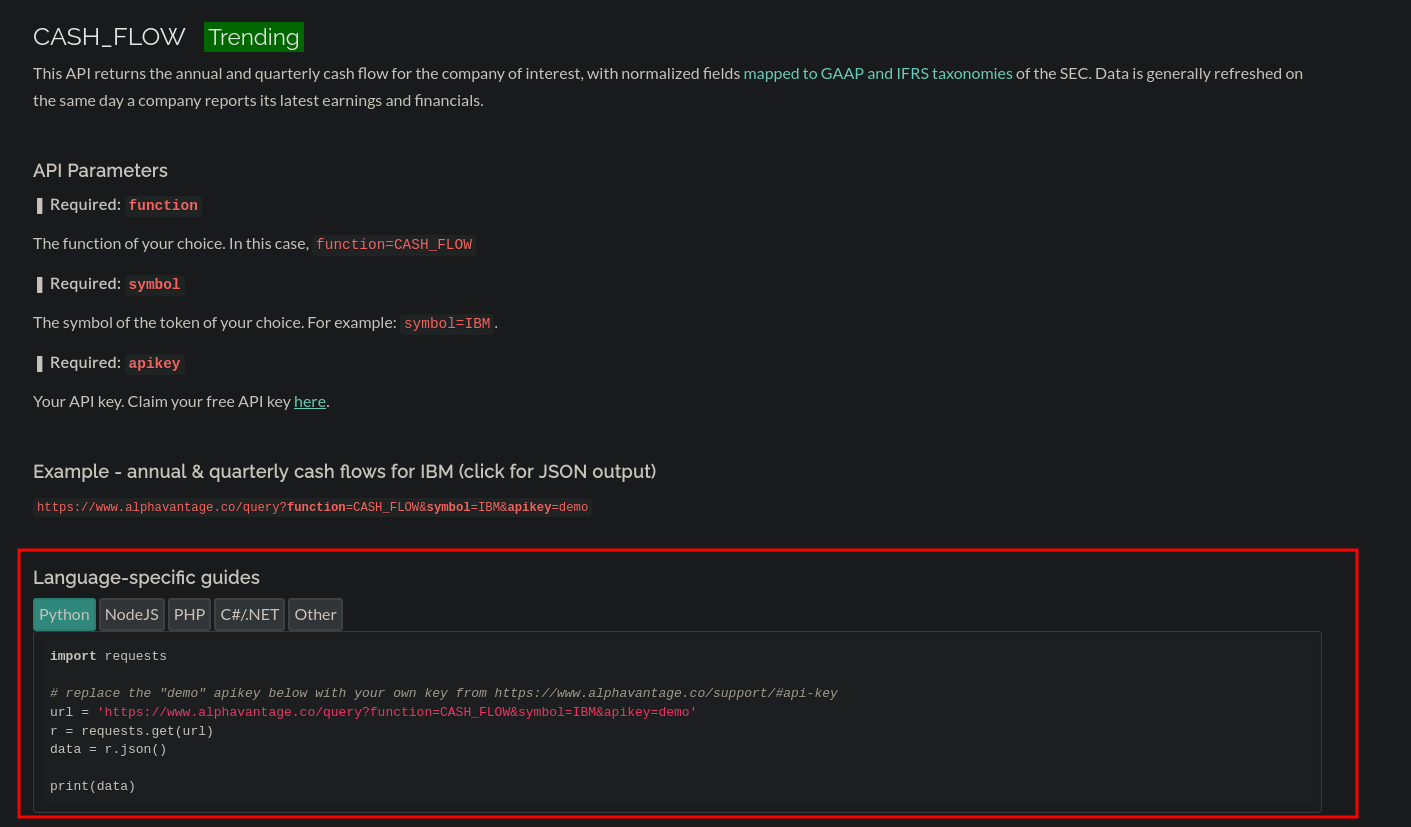Click the green Trending badge

253,36
